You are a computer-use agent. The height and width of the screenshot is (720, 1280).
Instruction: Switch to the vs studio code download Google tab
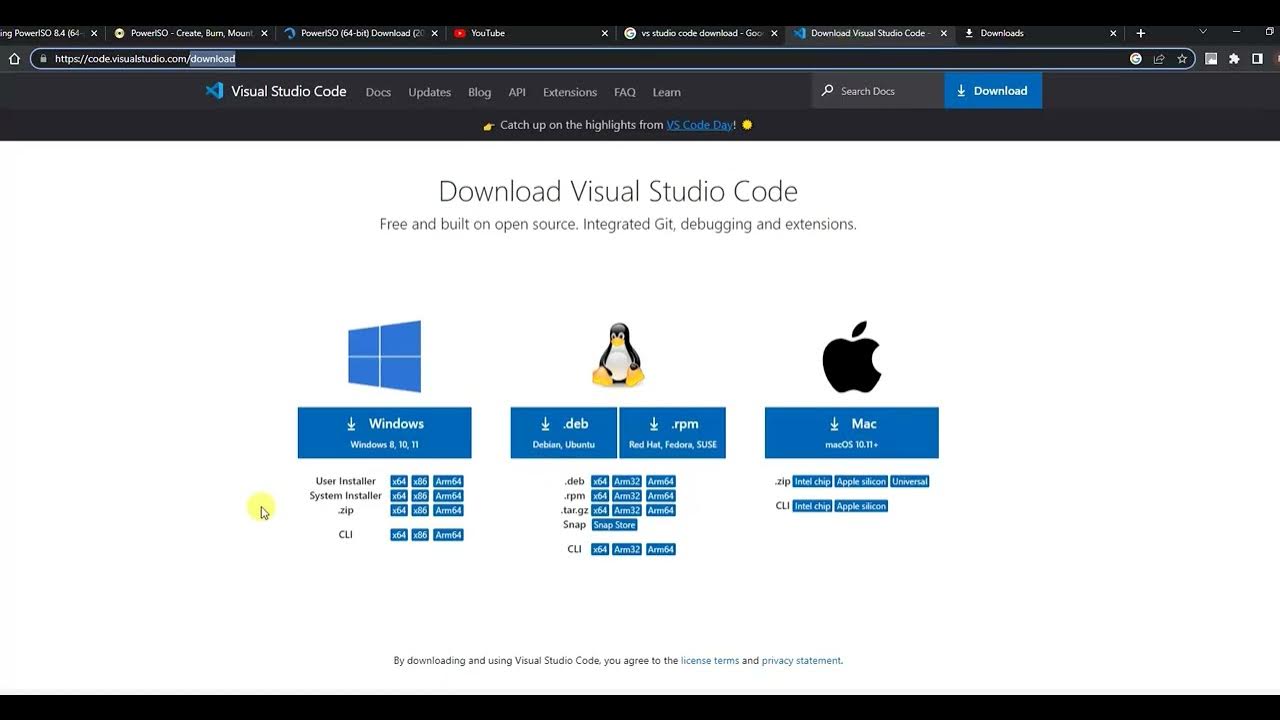pos(700,33)
